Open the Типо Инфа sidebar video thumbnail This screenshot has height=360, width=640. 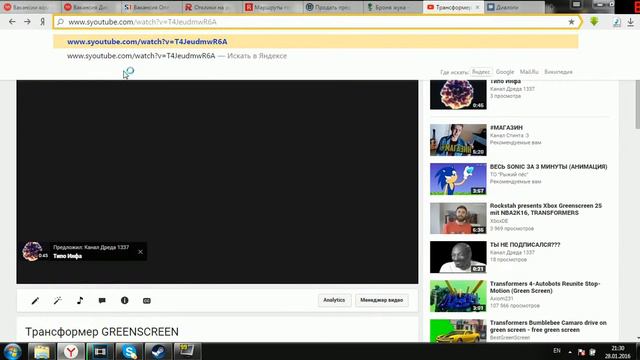(x=458, y=95)
